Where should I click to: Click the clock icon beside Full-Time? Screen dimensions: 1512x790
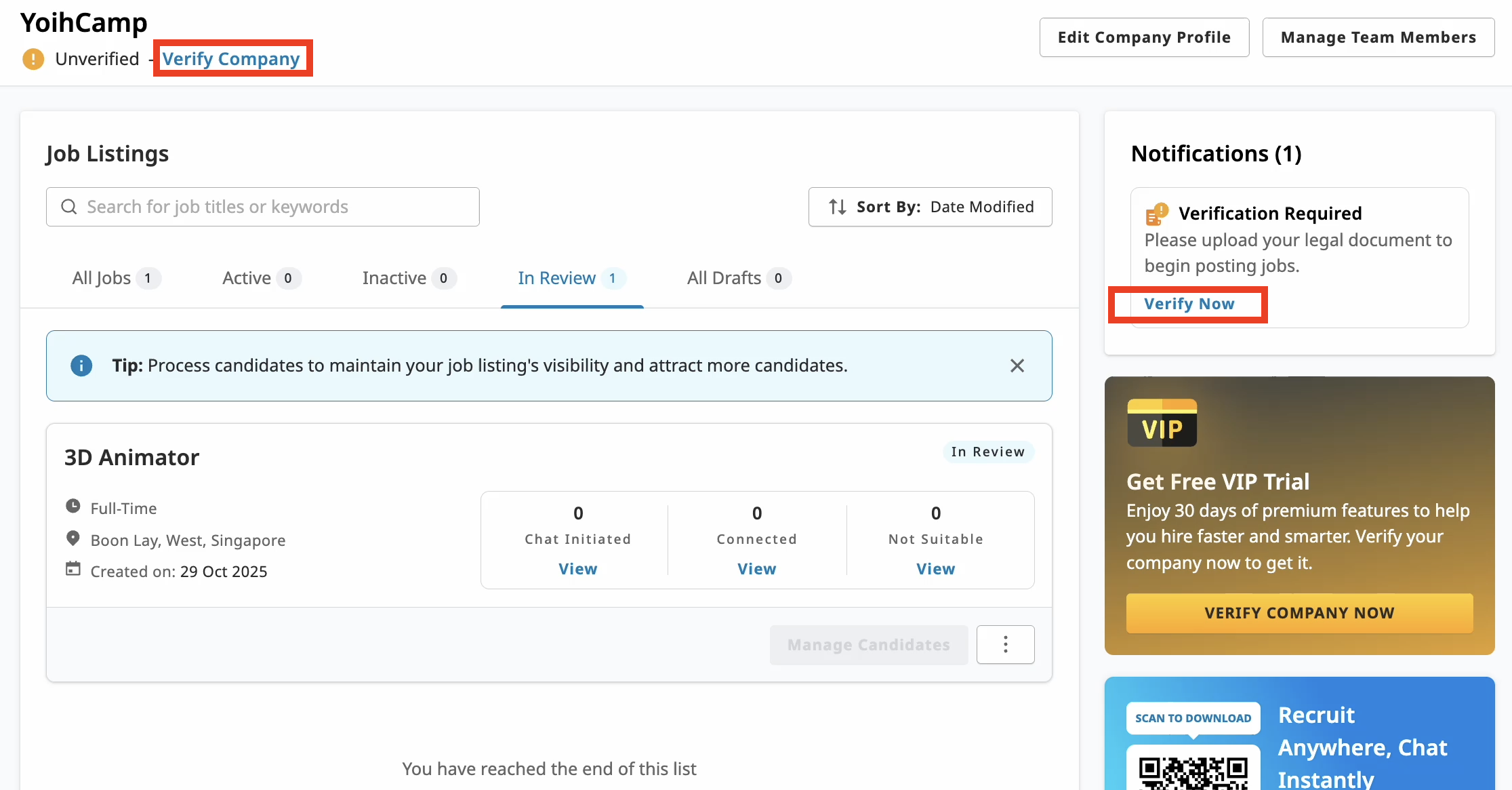pos(73,506)
